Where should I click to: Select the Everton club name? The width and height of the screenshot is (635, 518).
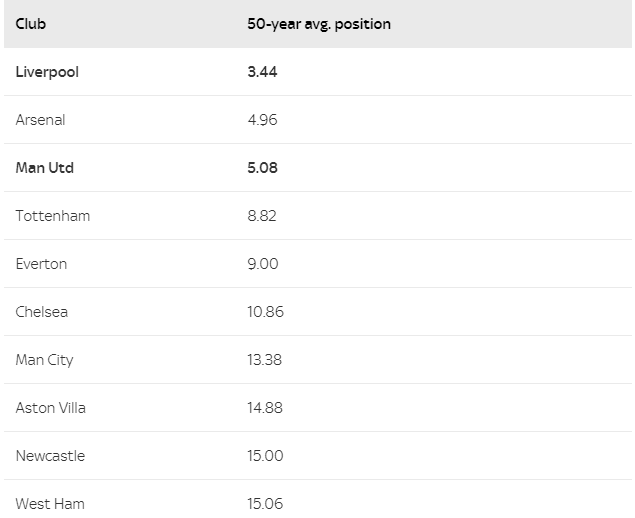point(41,264)
